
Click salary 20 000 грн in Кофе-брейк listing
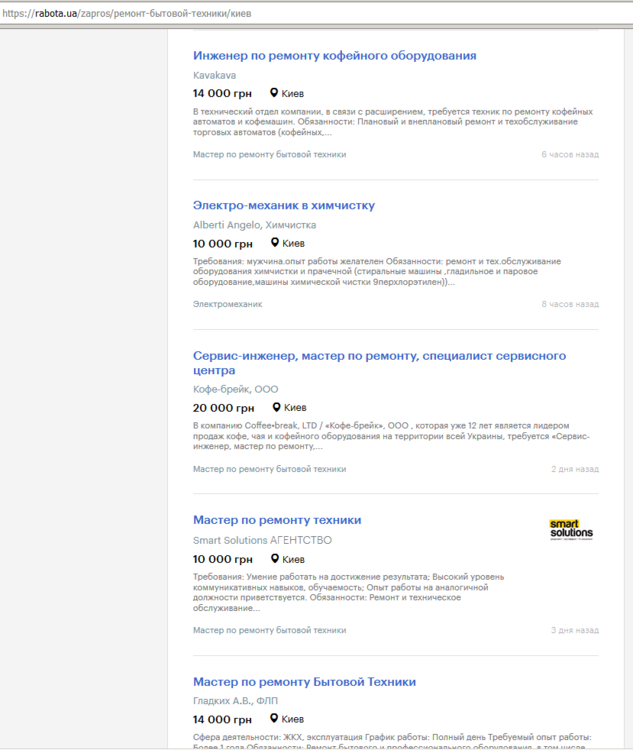[x=223, y=408]
